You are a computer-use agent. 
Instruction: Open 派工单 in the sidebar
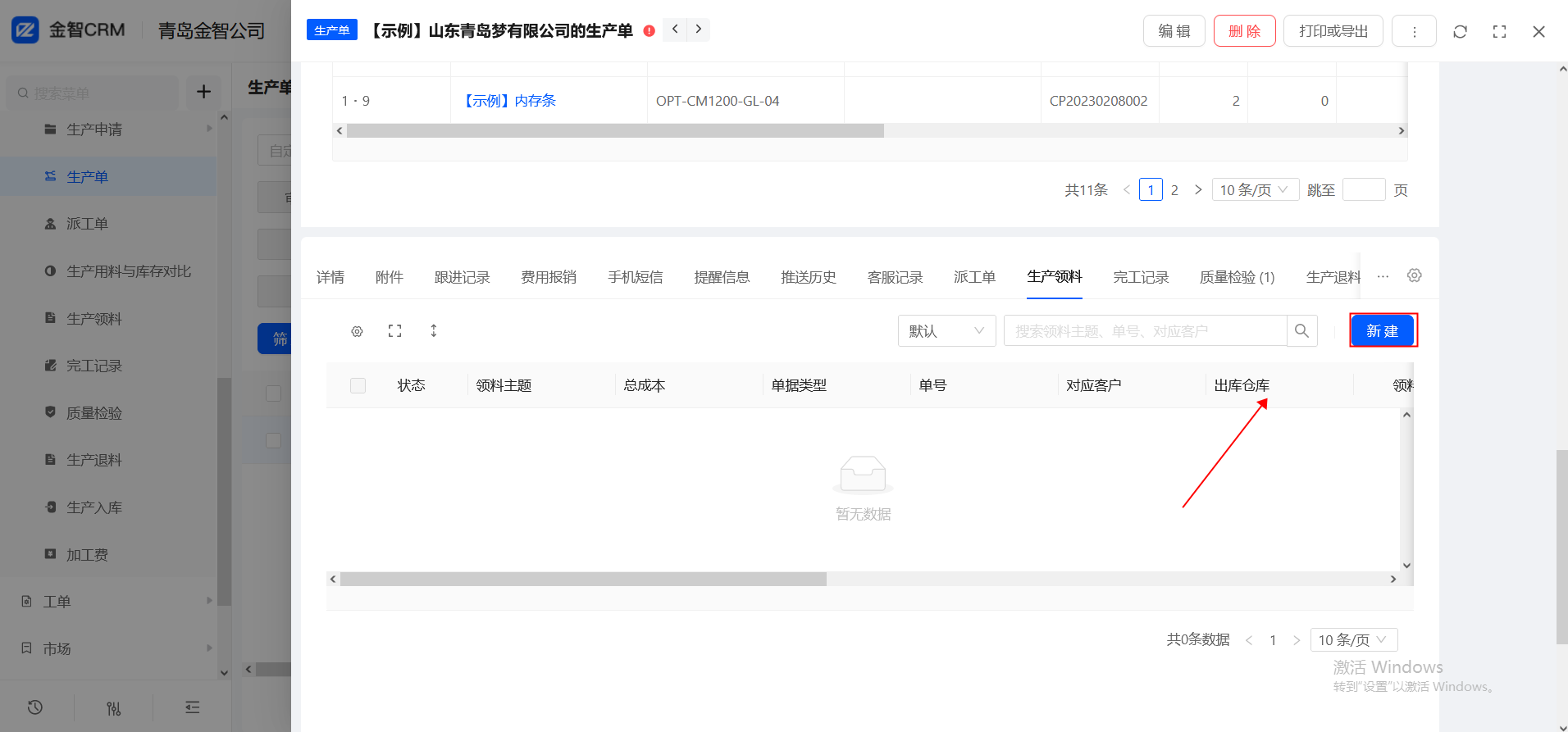(87, 224)
